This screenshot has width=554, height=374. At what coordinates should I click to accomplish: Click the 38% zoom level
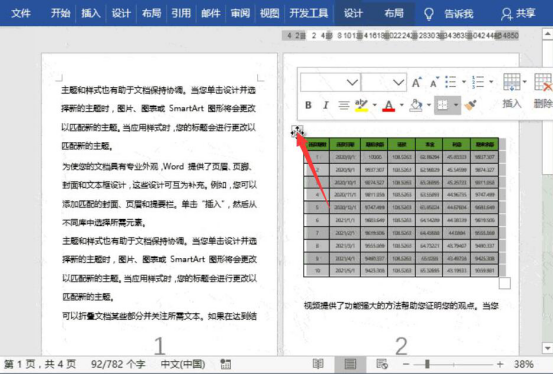pyautogui.click(x=524, y=364)
